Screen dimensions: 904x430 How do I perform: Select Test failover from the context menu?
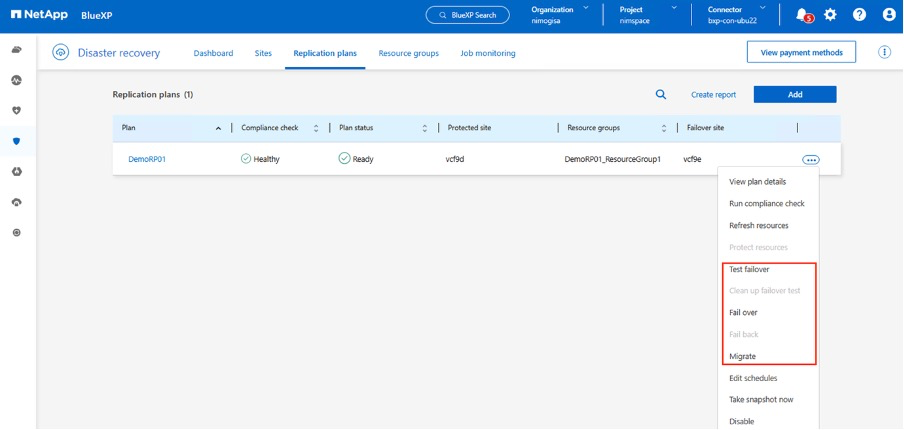pos(749,269)
